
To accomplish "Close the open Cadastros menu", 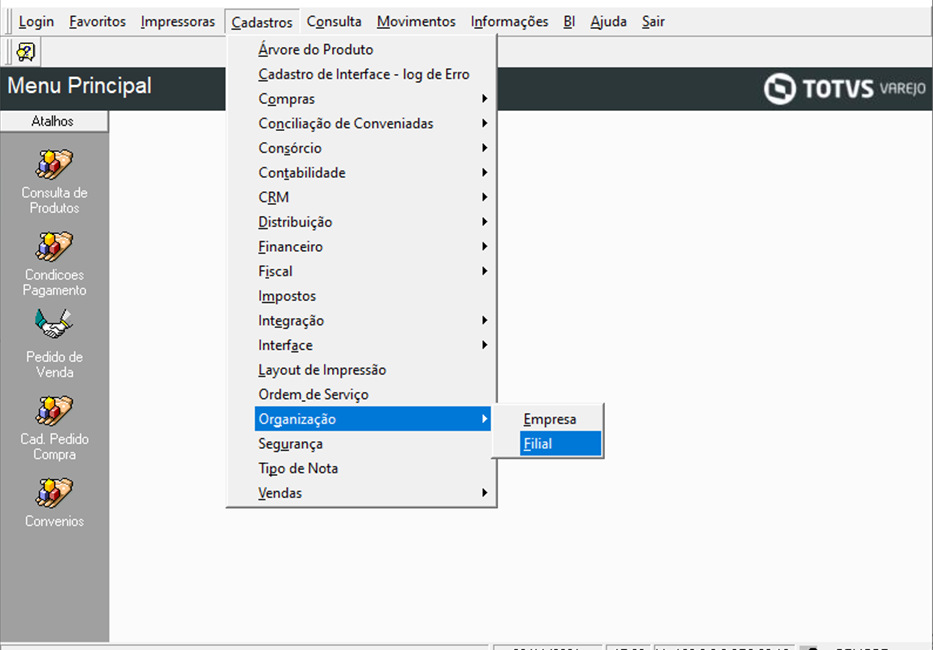I will tap(262, 22).
